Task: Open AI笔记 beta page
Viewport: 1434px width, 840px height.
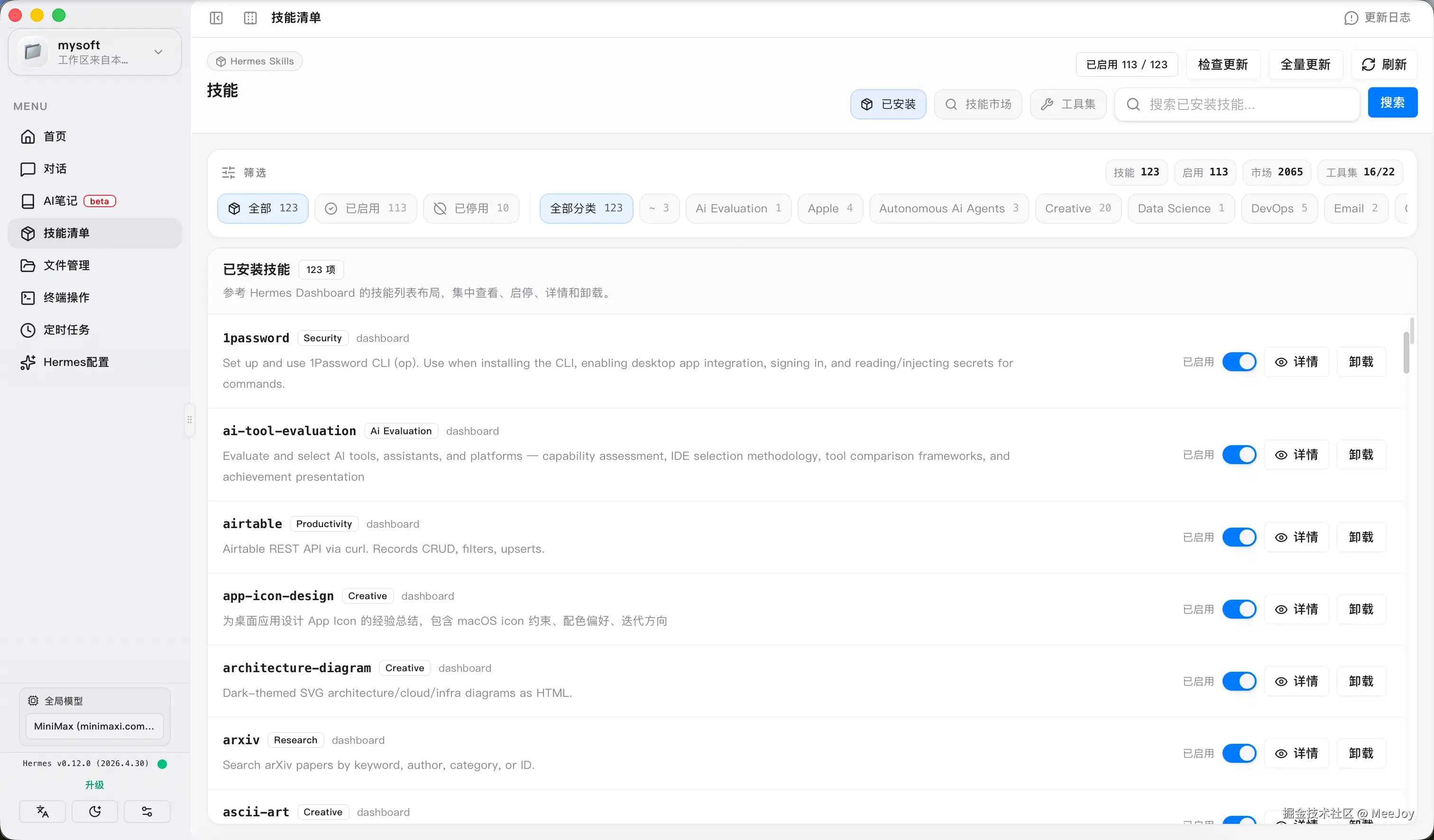Action: coord(94,201)
